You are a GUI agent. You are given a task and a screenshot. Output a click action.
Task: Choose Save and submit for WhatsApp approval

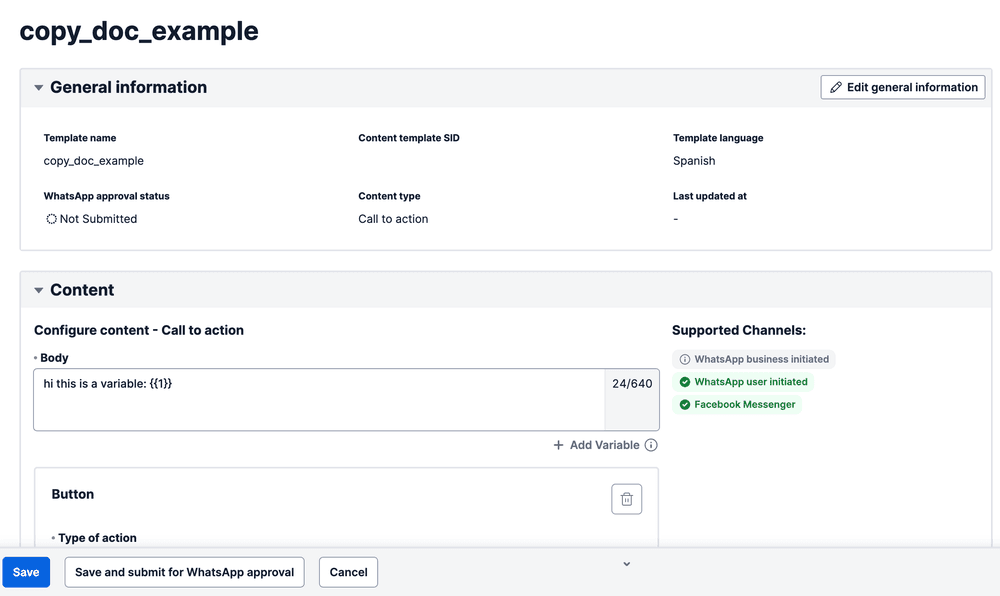[x=184, y=572]
